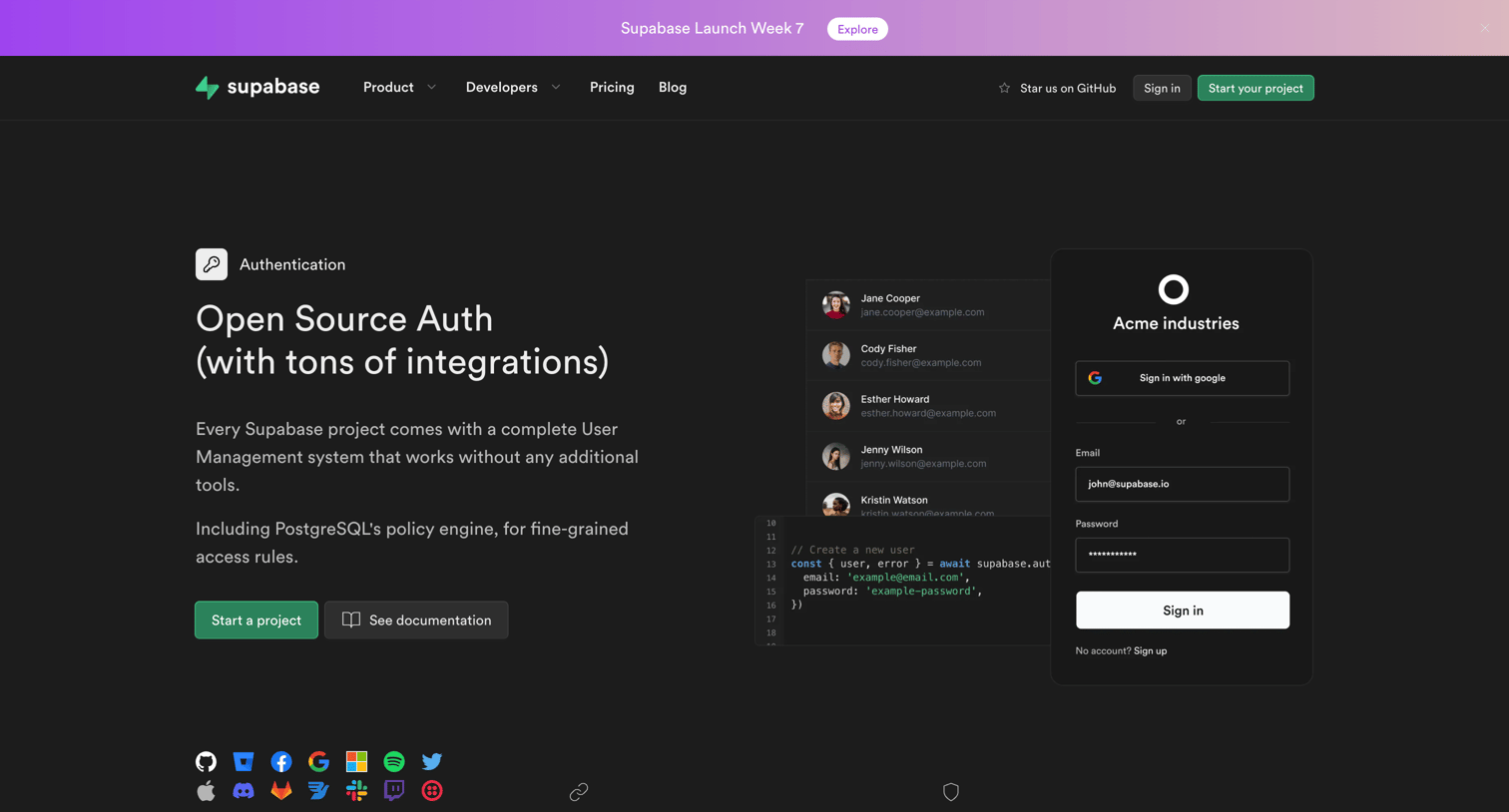The height and width of the screenshot is (812, 1509).
Task: Click the Authentication label text
Action: (292, 264)
